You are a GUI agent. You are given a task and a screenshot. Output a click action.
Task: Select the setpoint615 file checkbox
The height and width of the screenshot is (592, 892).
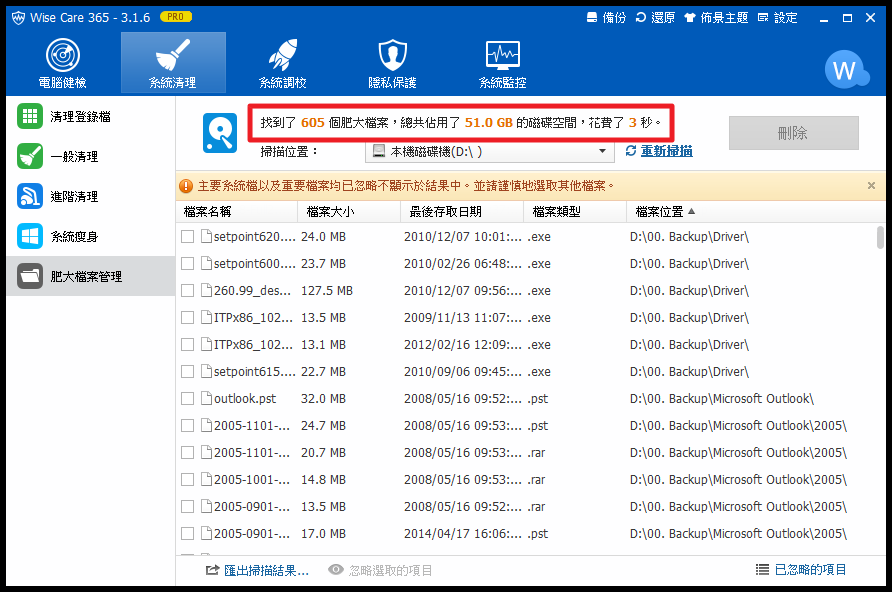187,372
